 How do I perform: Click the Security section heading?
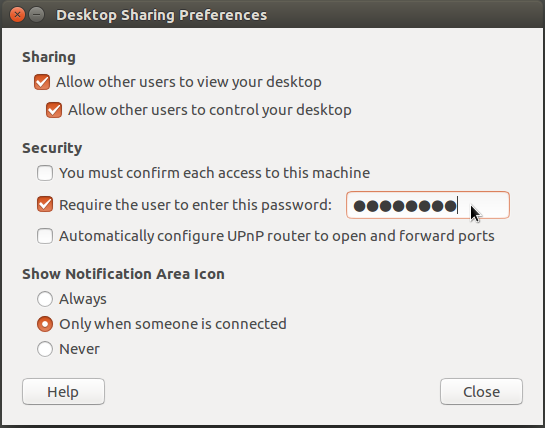click(52, 148)
